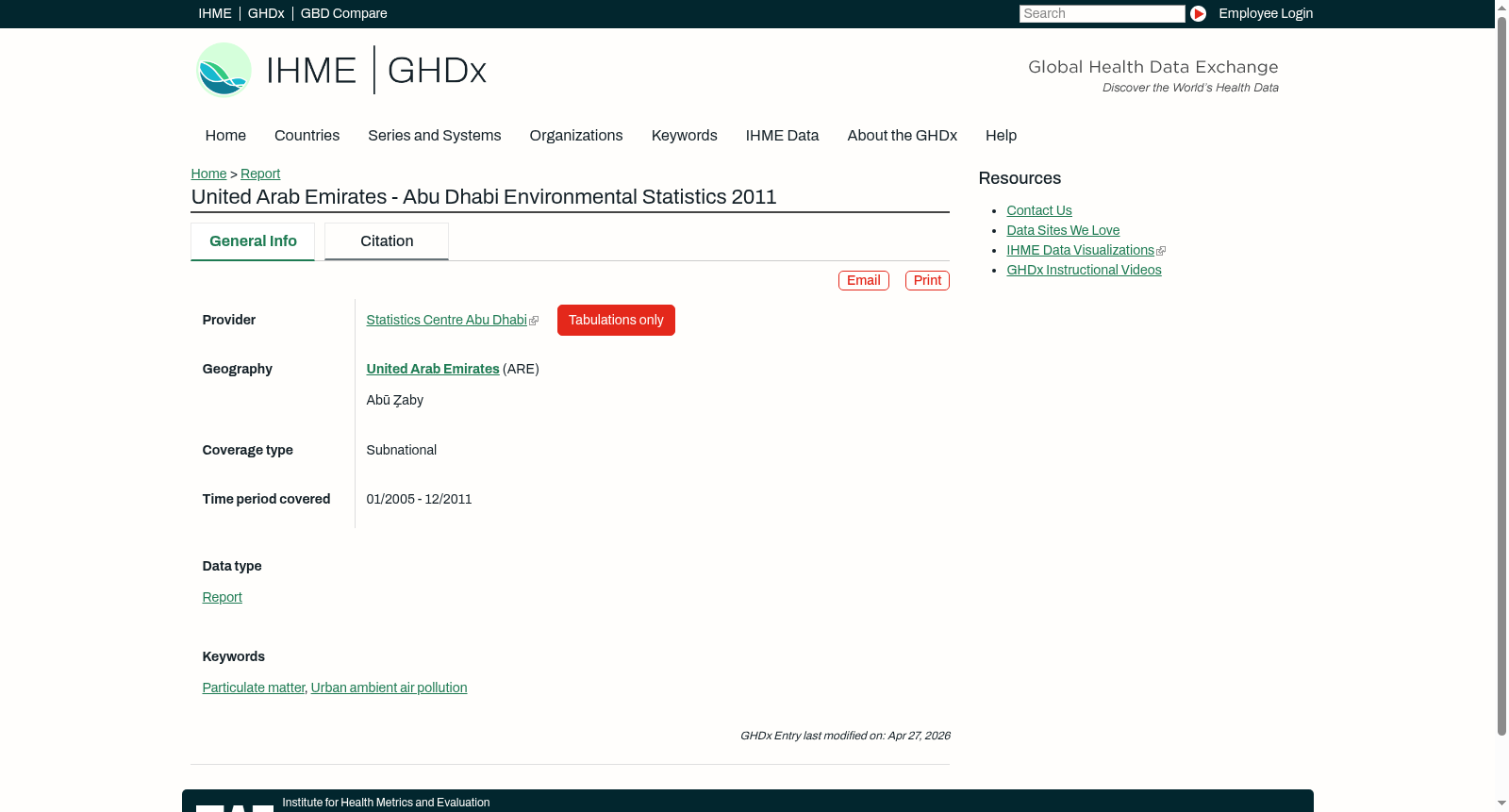1509x812 pixels.
Task: Click 'Institute for Health Metrics and Evaluation' footer text
Action: (386, 803)
